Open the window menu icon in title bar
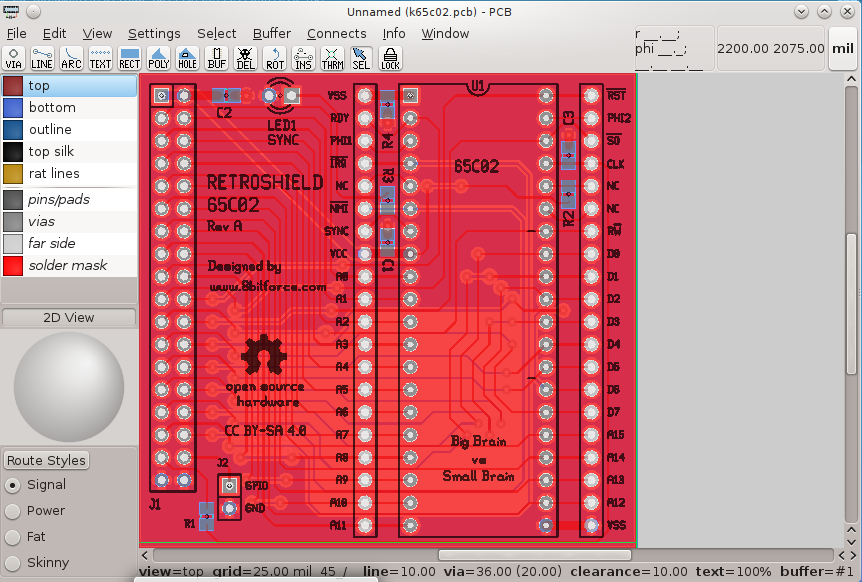 pyautogui.click(x=10, y=11)
